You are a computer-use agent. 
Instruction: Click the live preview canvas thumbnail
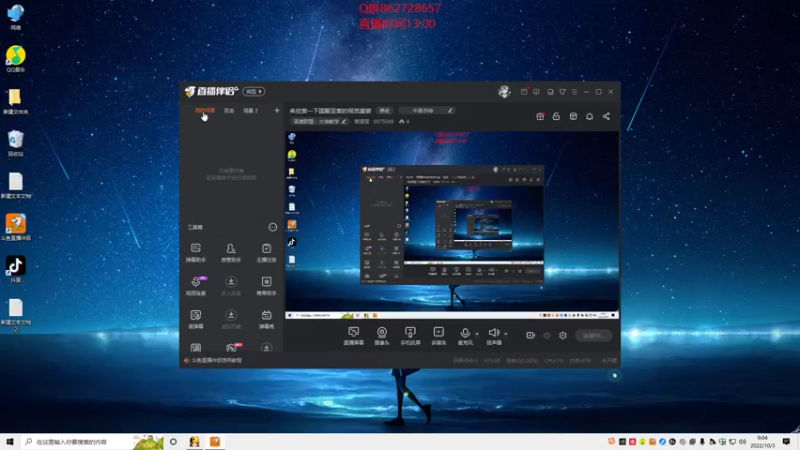pyautogui.click(x=452, y=225)
